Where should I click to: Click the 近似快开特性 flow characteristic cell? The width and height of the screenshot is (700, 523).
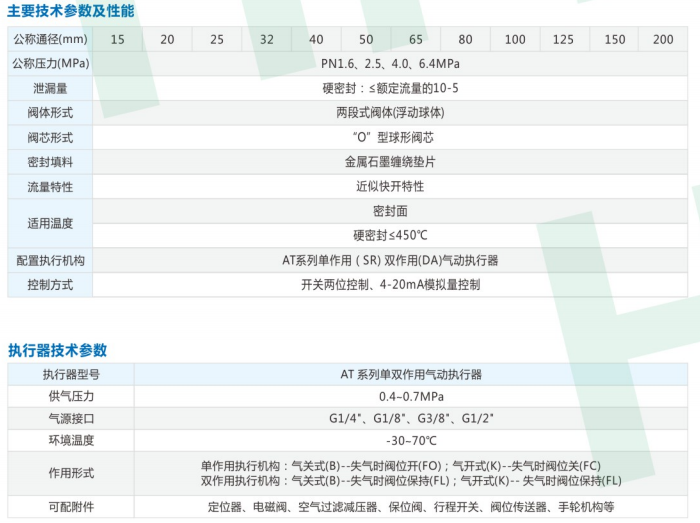click(x=390, y=186)
